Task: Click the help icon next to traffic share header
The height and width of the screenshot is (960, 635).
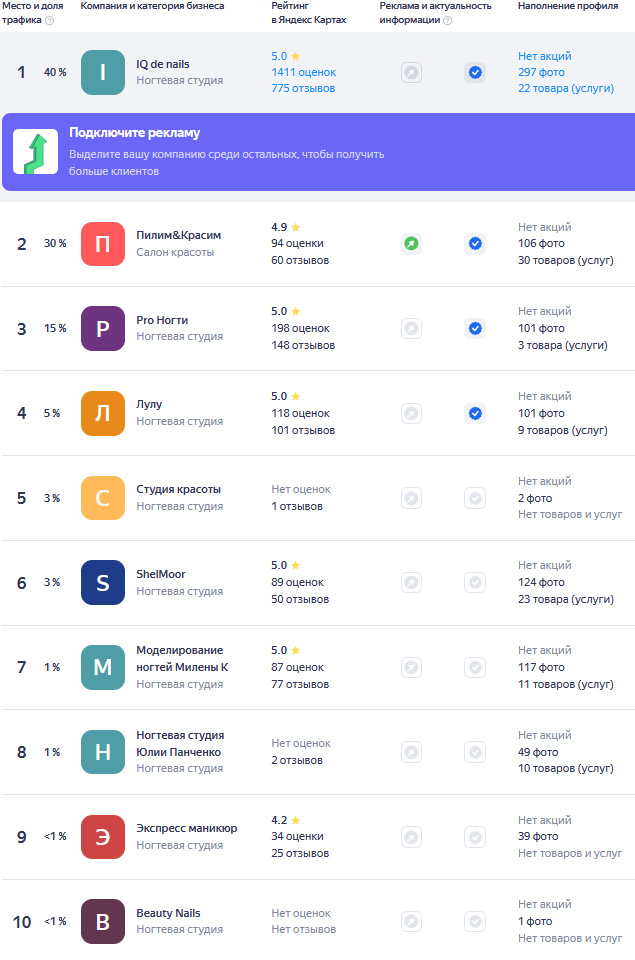Action: 49,20
